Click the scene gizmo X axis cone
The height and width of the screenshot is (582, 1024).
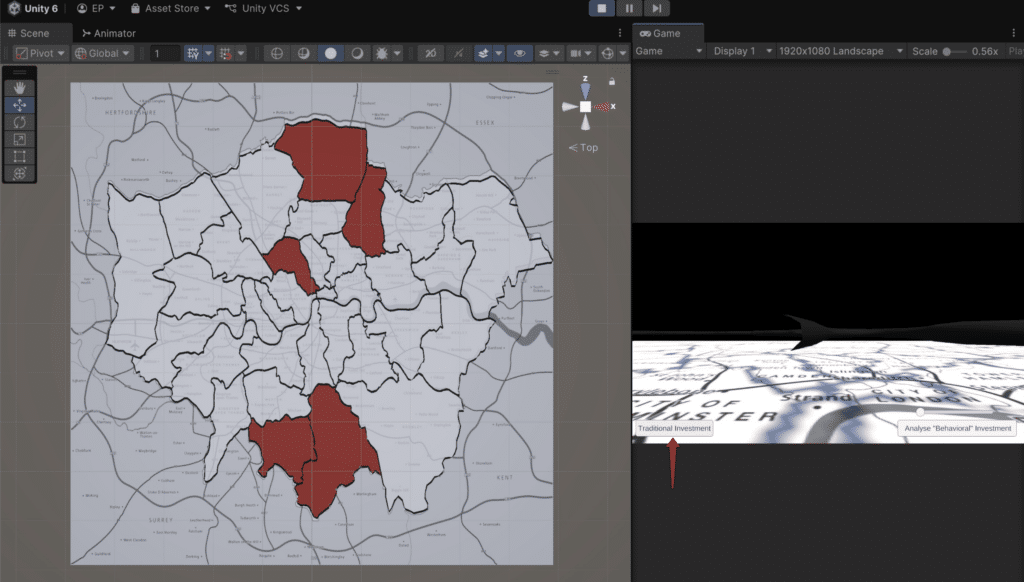click(x=603, y=106)
